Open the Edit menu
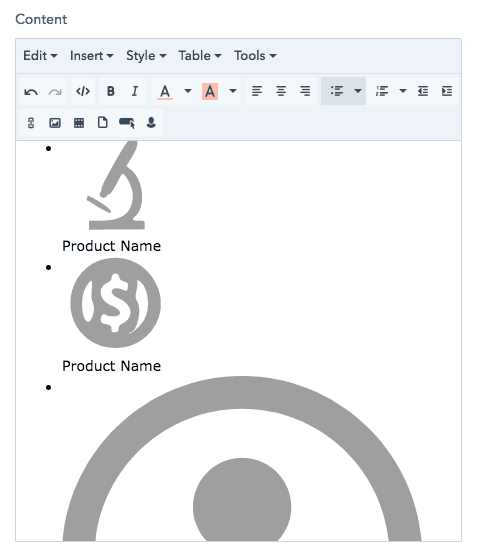This screenshot has height=554, width=480. point(40,56)
